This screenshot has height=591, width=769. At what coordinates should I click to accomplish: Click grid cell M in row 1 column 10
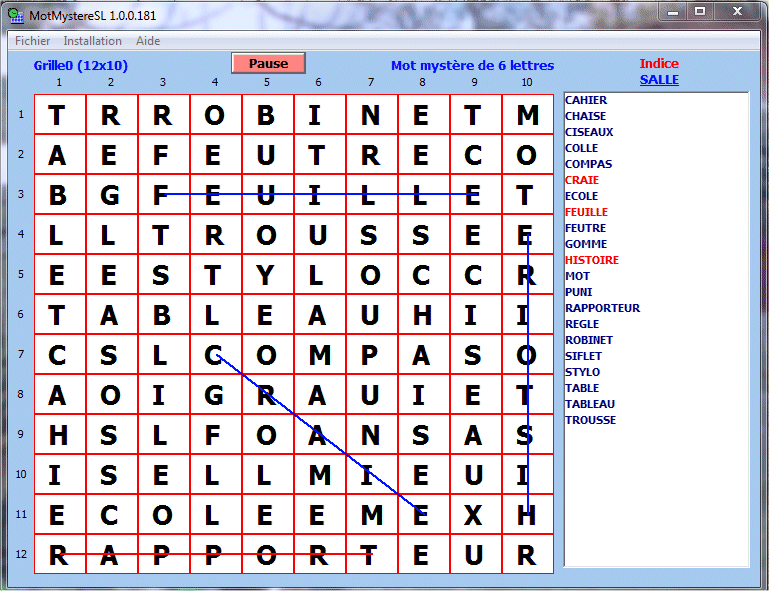[527, 115]
